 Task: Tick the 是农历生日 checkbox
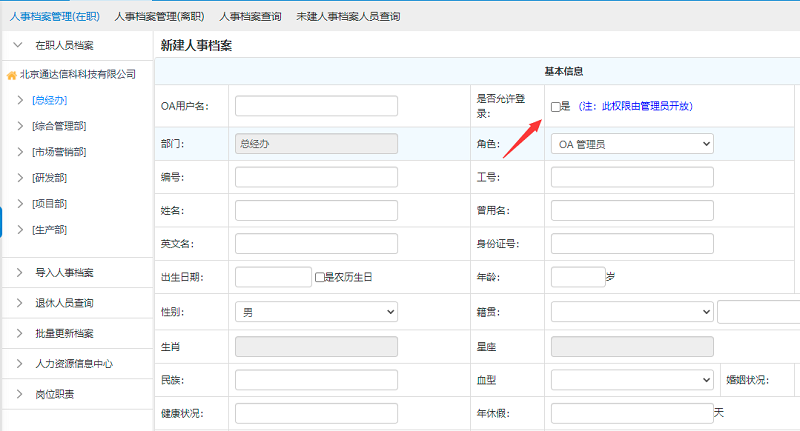tap(320, 278)
